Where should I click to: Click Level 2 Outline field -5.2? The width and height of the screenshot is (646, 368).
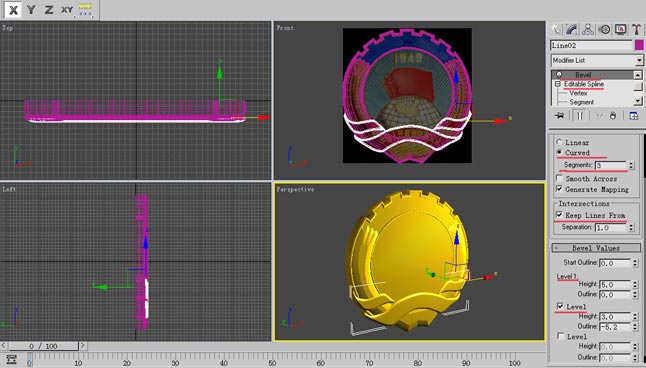click(x=615, y=327)
